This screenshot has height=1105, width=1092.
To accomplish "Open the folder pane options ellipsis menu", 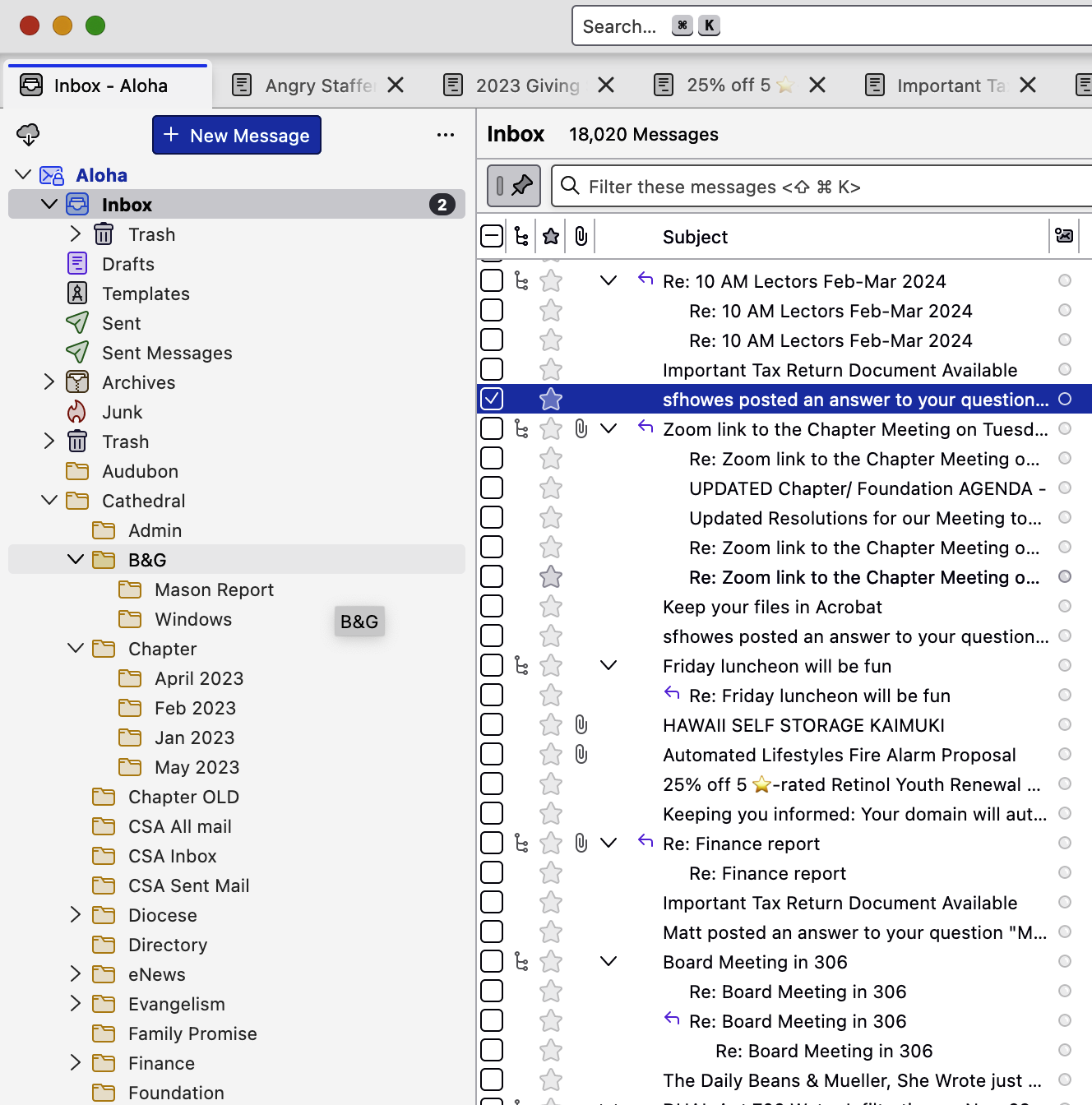I will (x=446, y=135).
